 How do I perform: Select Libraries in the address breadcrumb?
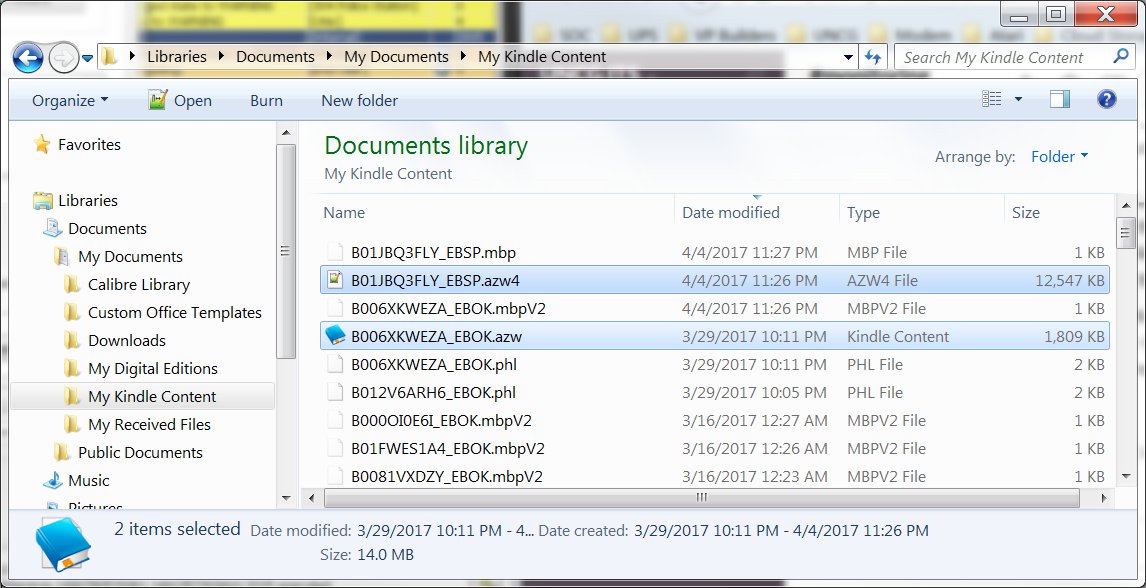click(x=176, y=57)
